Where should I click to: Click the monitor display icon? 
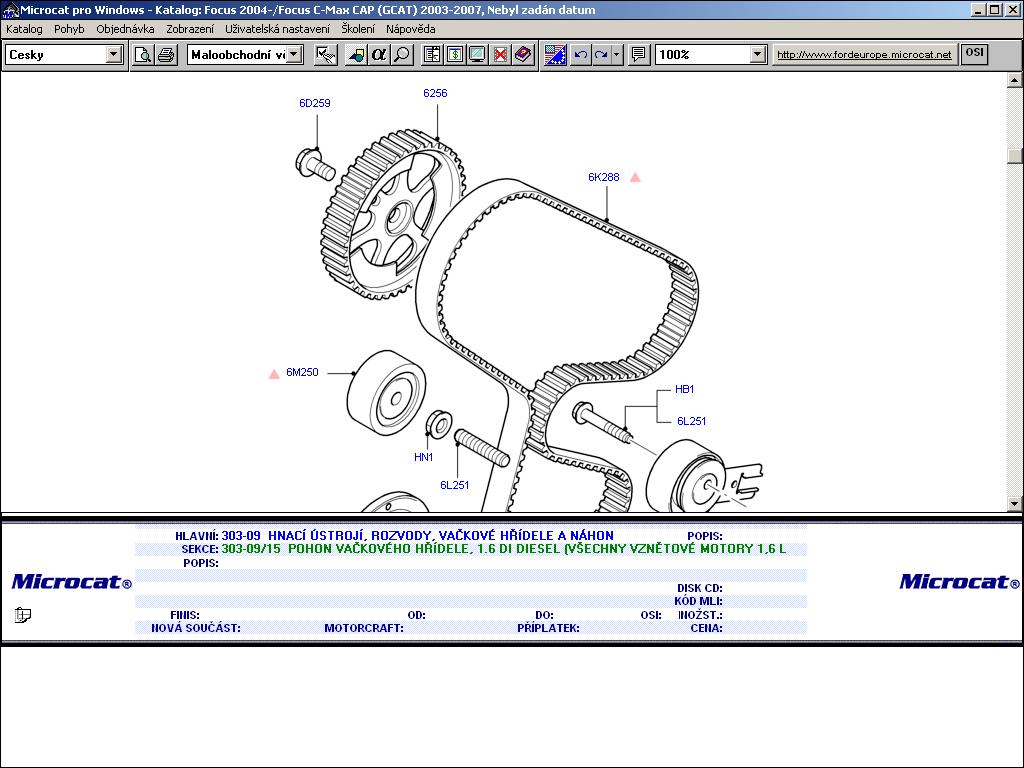(x=477, y=55)
